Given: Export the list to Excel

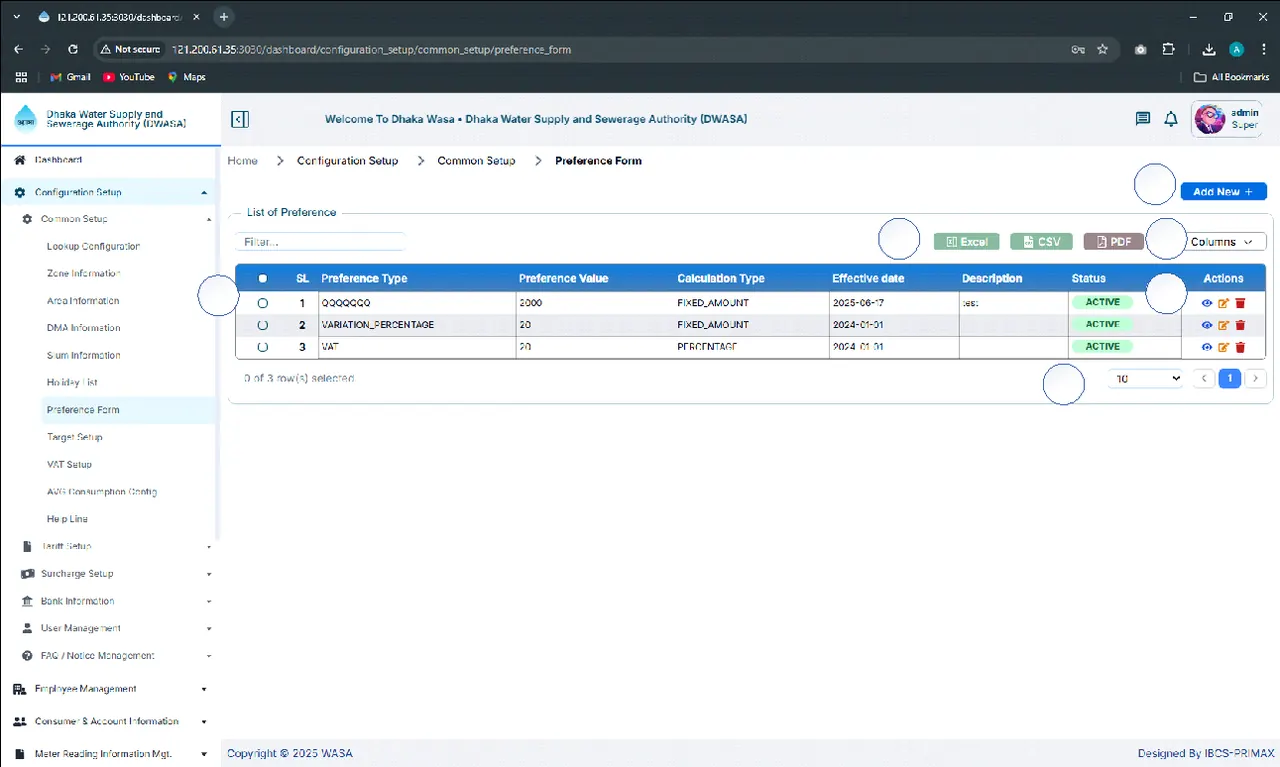Looking at the screenshot, I should click(x=966, y=242).
